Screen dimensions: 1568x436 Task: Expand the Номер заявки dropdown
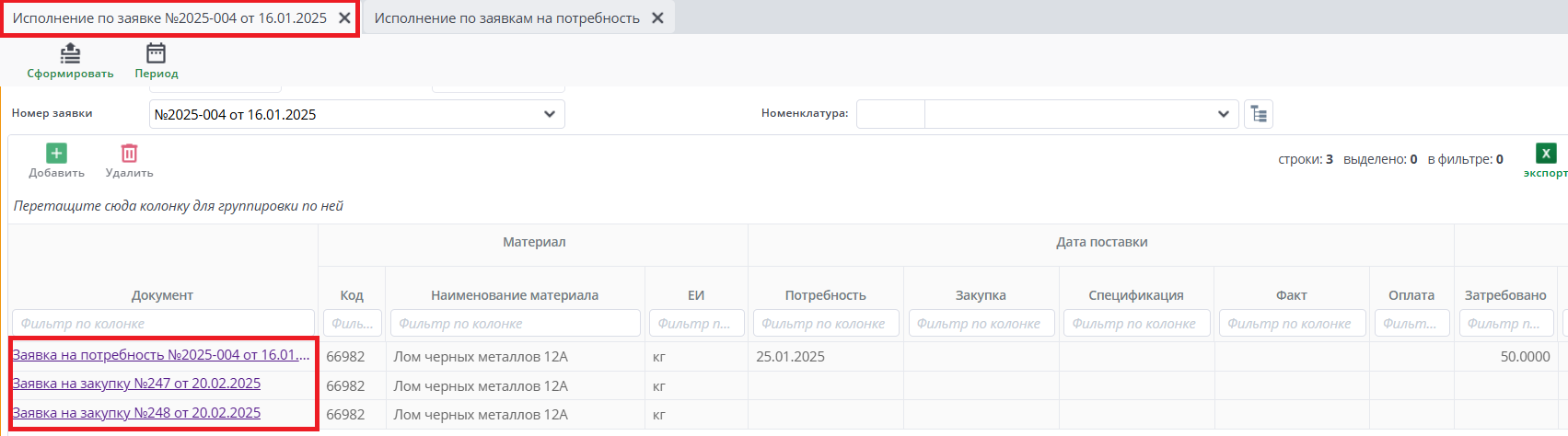pos(550,114)
